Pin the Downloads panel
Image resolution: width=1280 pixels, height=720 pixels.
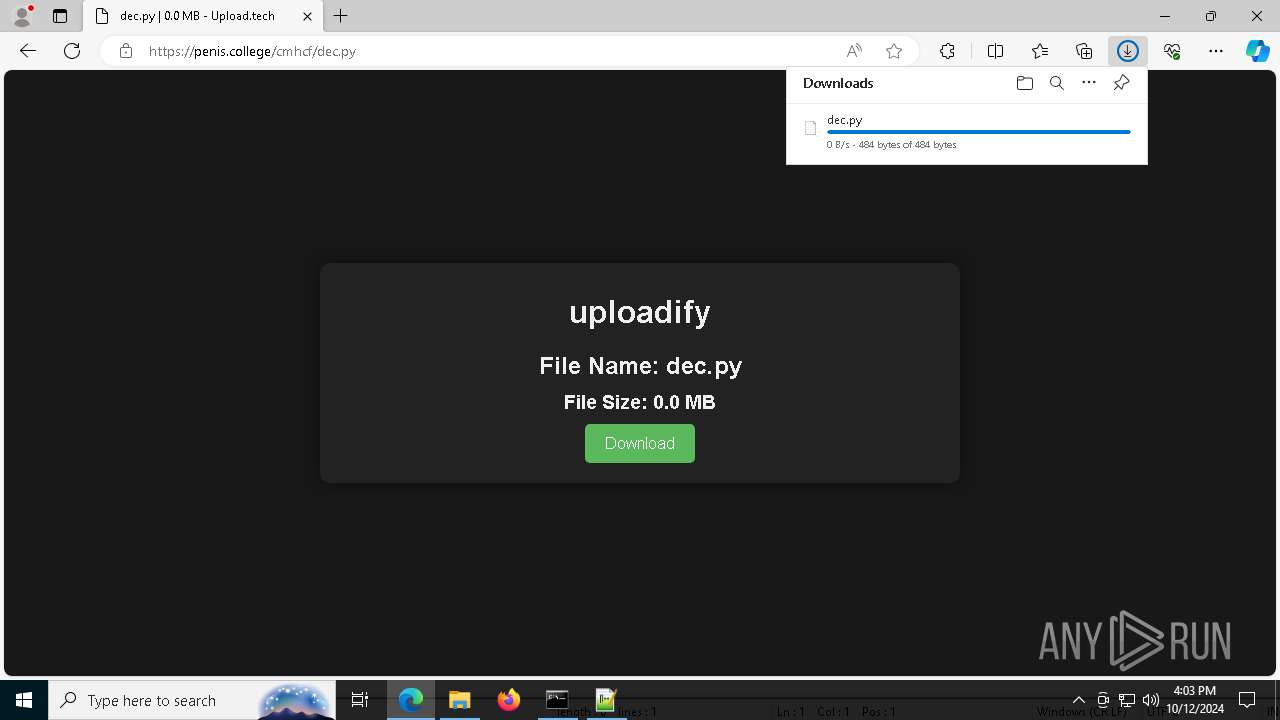tap(1121, 83)
